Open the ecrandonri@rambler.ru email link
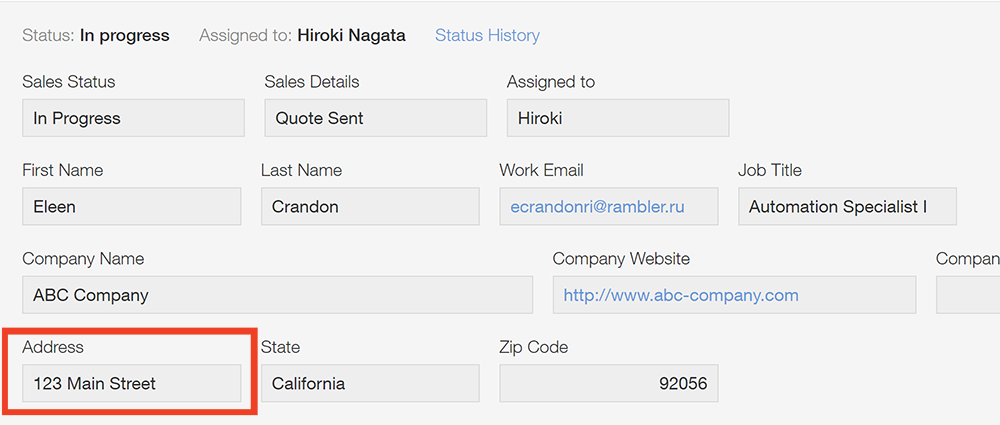This screenshot has height=425, width=1000. (x=597, y=207)
